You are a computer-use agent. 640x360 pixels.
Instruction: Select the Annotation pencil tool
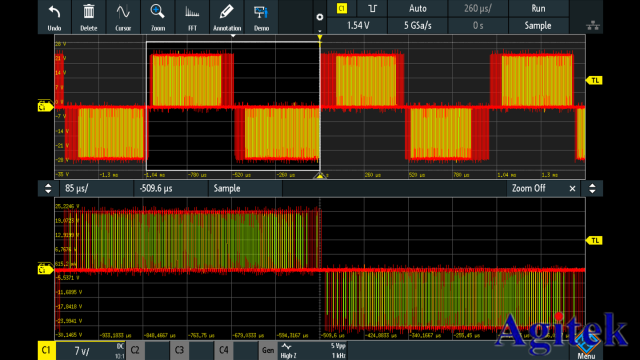227,17
